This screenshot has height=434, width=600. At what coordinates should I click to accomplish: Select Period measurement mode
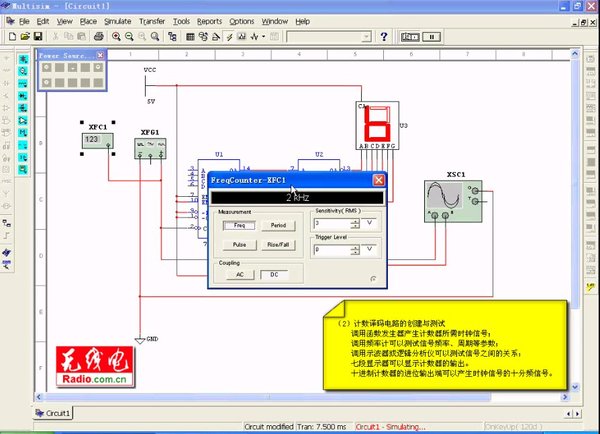pyautogui.click(x=278, y=225)
